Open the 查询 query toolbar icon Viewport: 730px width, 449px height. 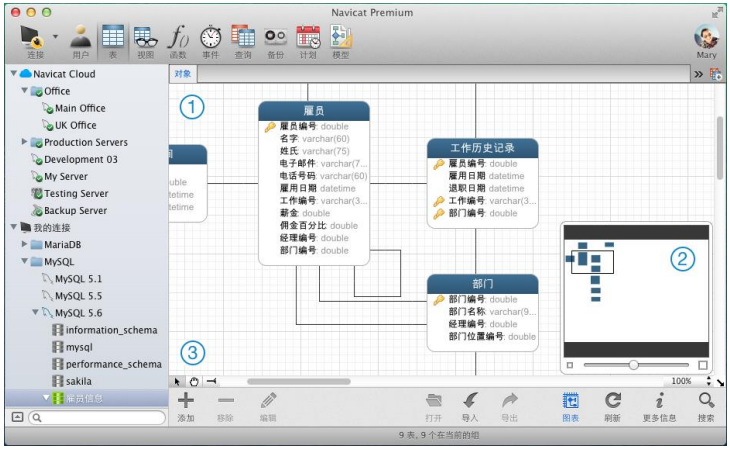pos(243,36)
